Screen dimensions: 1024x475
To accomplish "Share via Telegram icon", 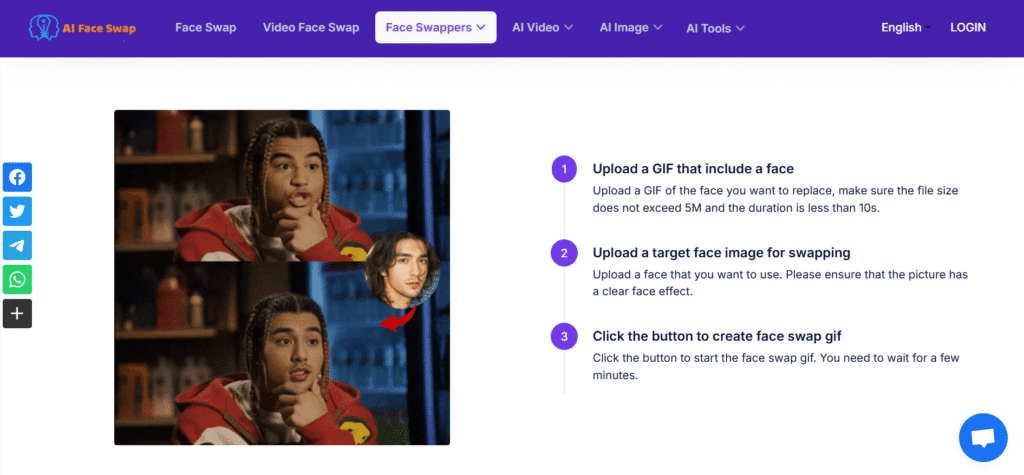I will (18, 245).
